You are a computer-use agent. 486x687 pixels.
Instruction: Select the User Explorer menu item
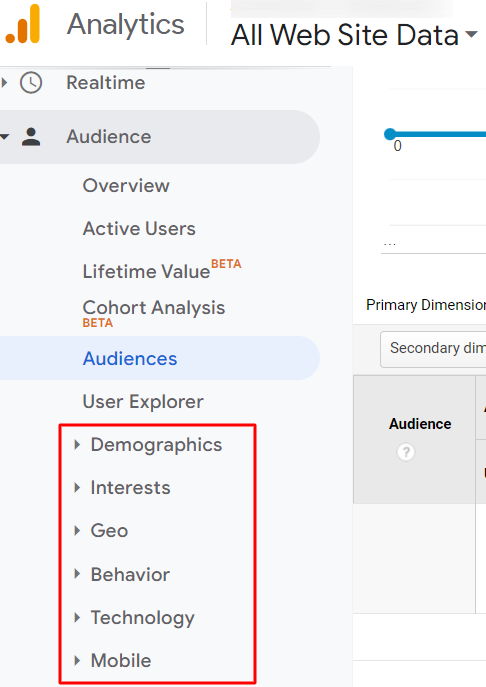tap(143, 401)
